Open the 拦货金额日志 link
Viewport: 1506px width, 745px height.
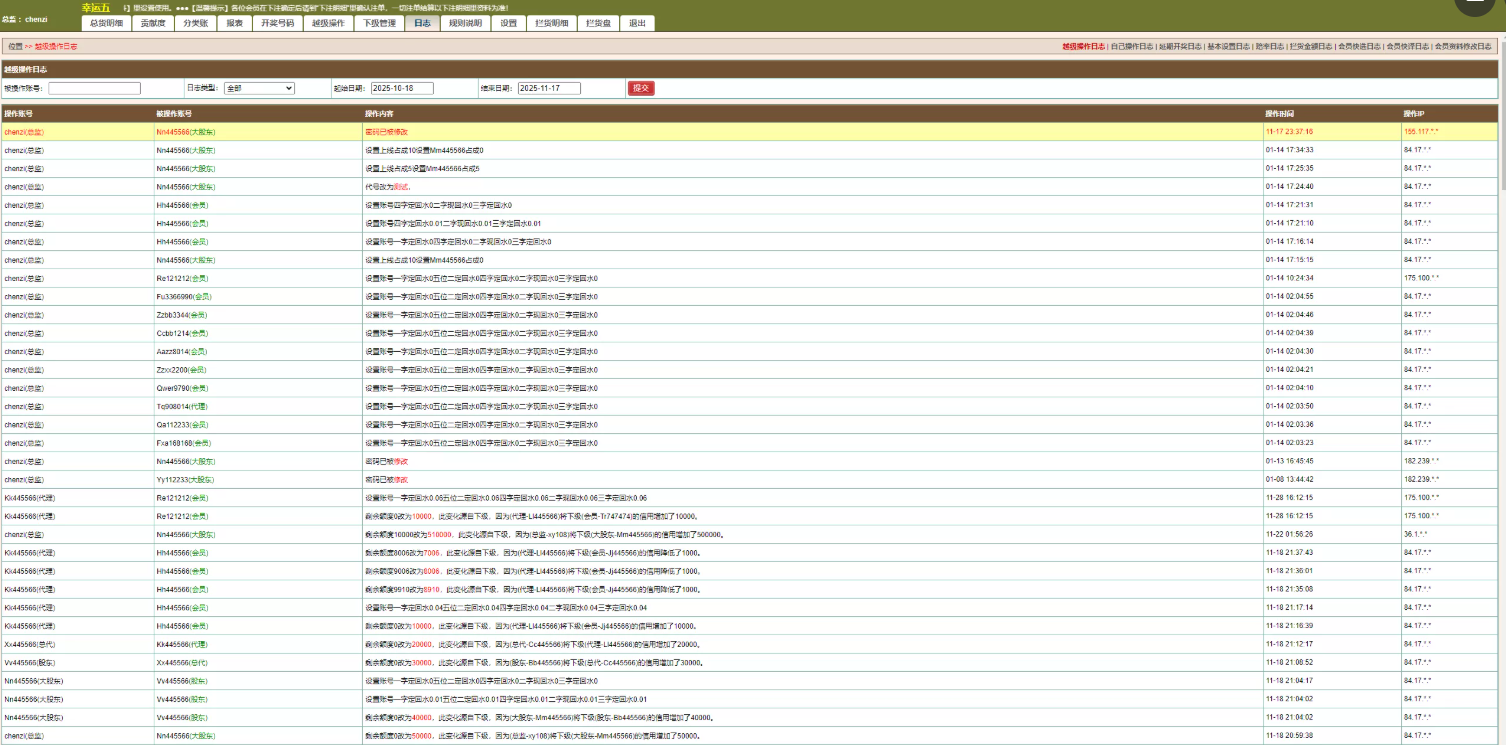click(1311, 46)
